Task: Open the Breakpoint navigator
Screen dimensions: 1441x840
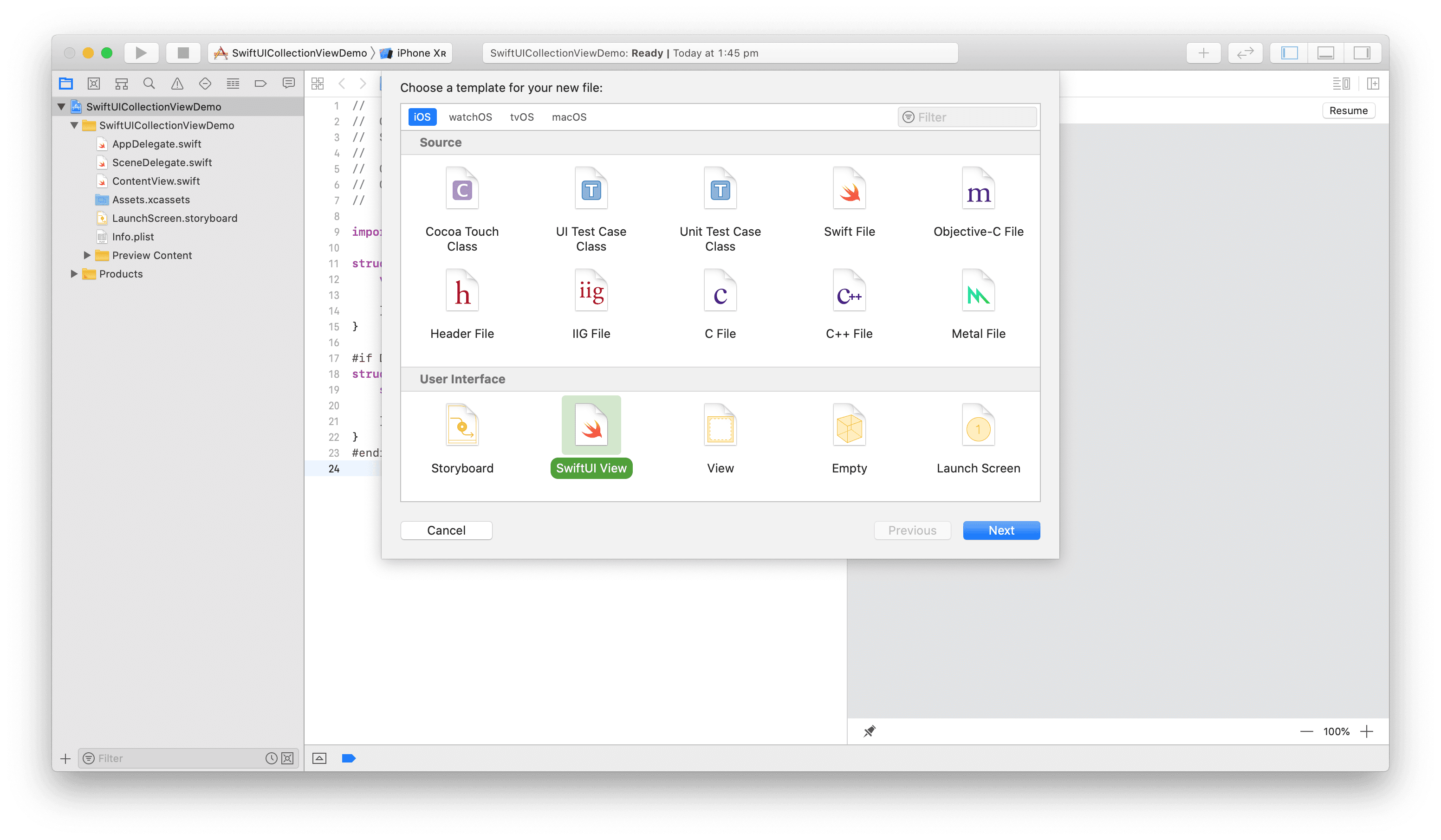Action: (261, 84)
